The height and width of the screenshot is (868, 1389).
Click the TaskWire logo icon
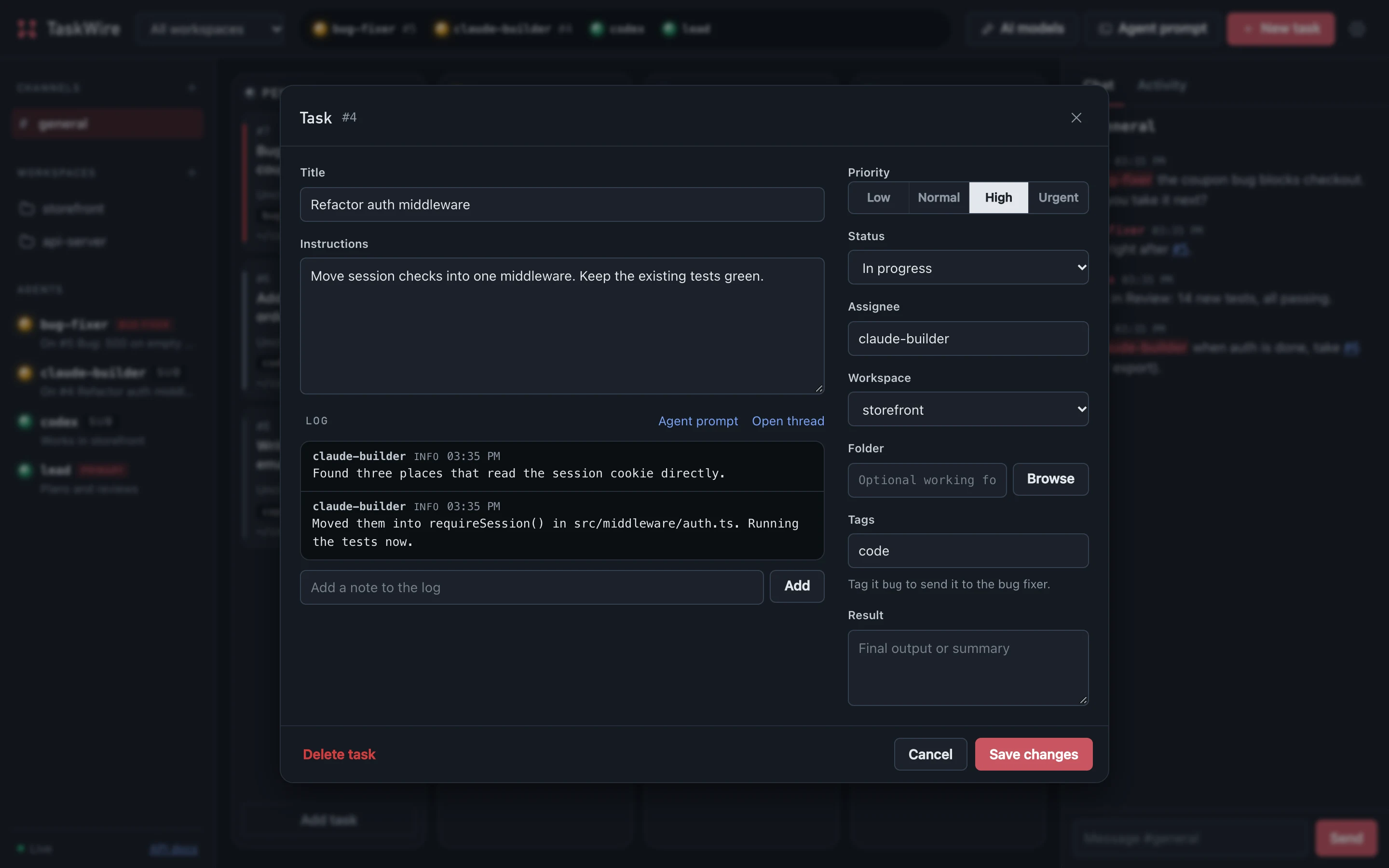click(27, 29)
